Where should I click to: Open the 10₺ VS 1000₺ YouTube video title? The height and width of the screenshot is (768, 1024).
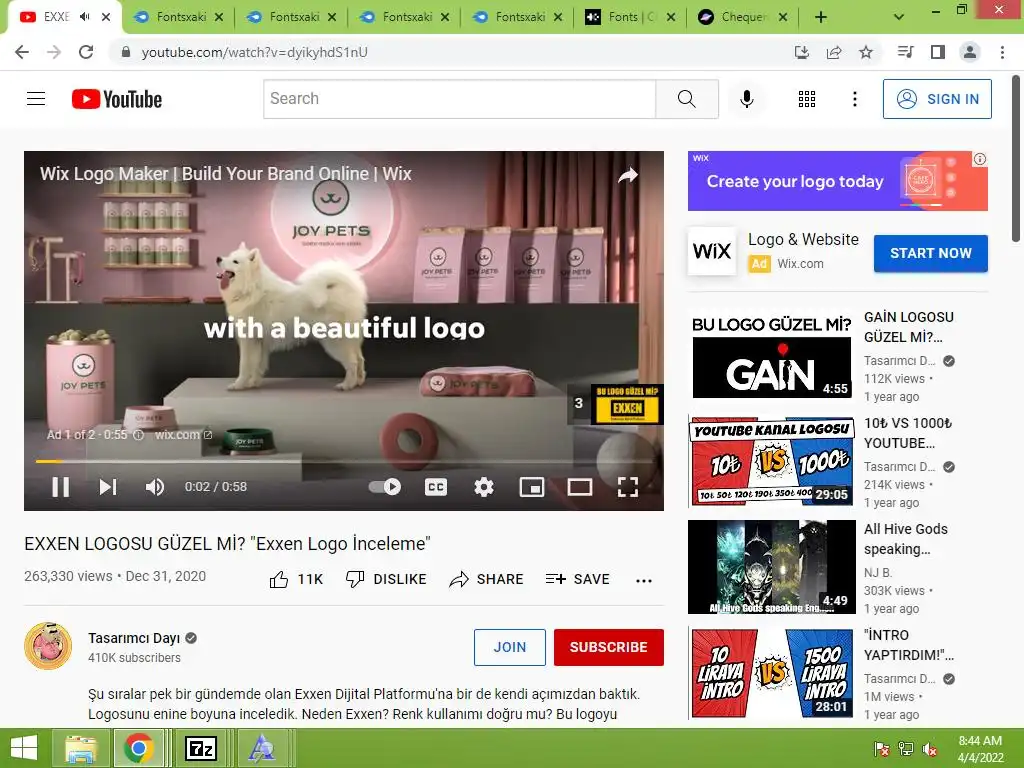(908, 433)
